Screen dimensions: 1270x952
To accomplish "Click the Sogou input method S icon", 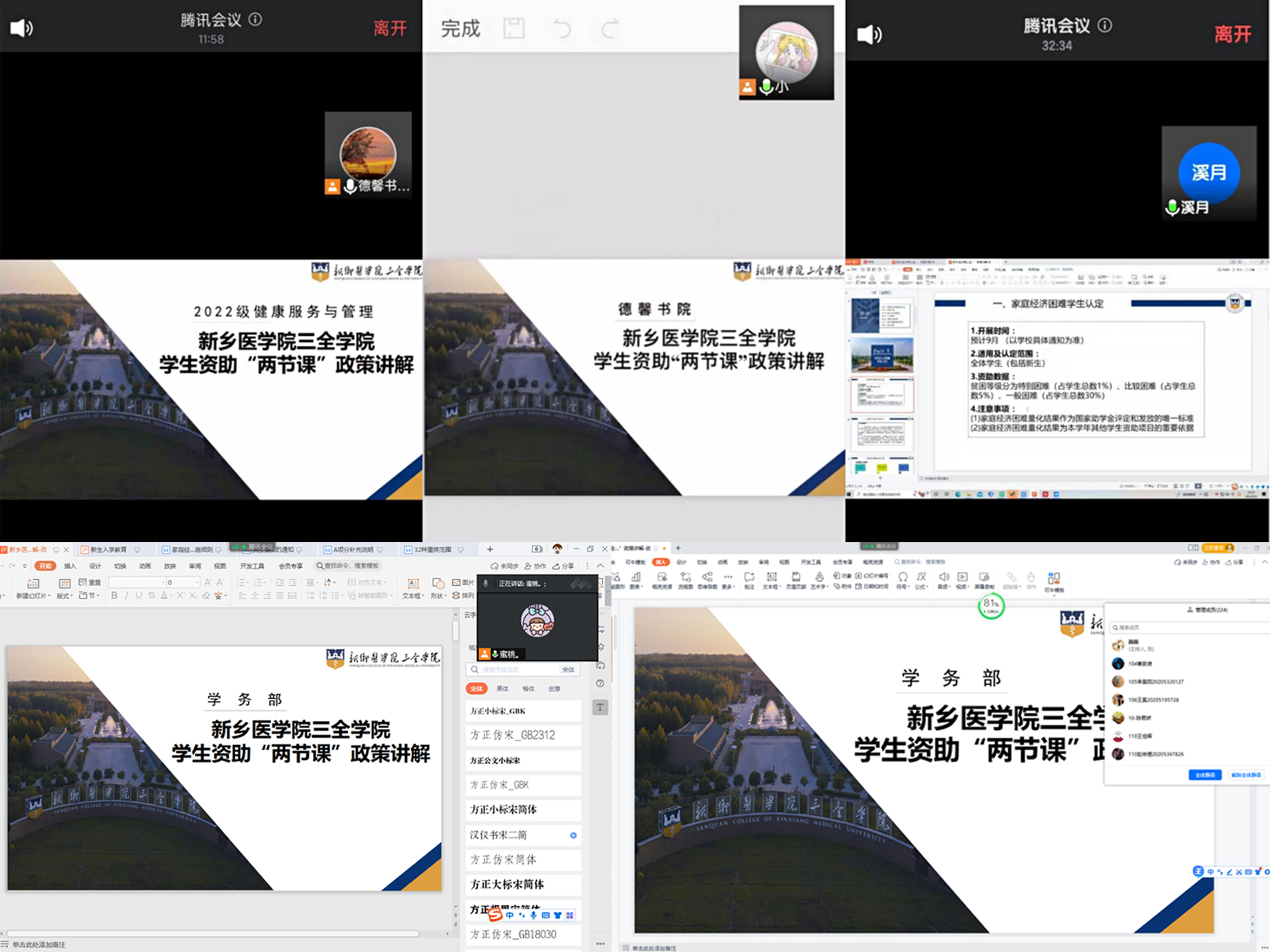I will coord(495,914).
